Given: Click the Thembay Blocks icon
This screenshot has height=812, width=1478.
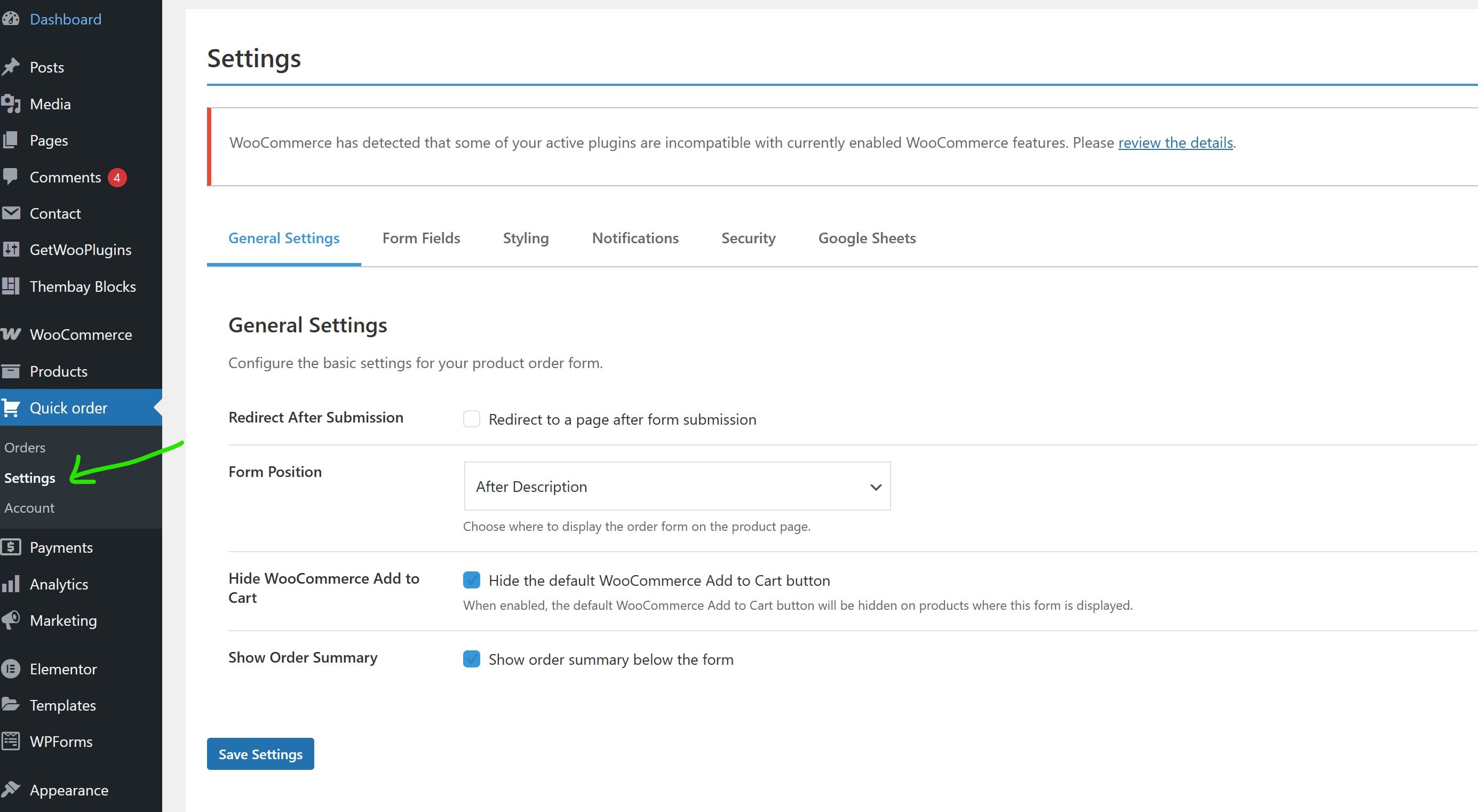Looking at the screenshot, I should click(10, 286).
